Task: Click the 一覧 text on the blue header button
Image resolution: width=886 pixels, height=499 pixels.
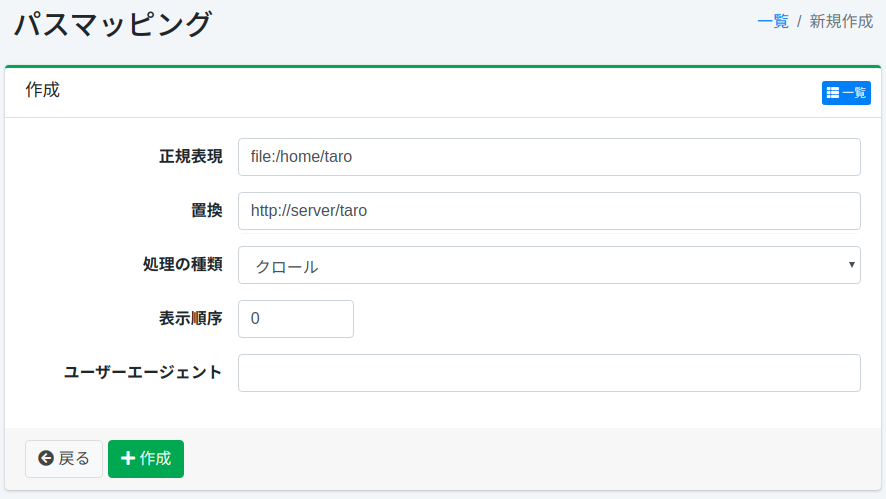Action: (854, 93)
